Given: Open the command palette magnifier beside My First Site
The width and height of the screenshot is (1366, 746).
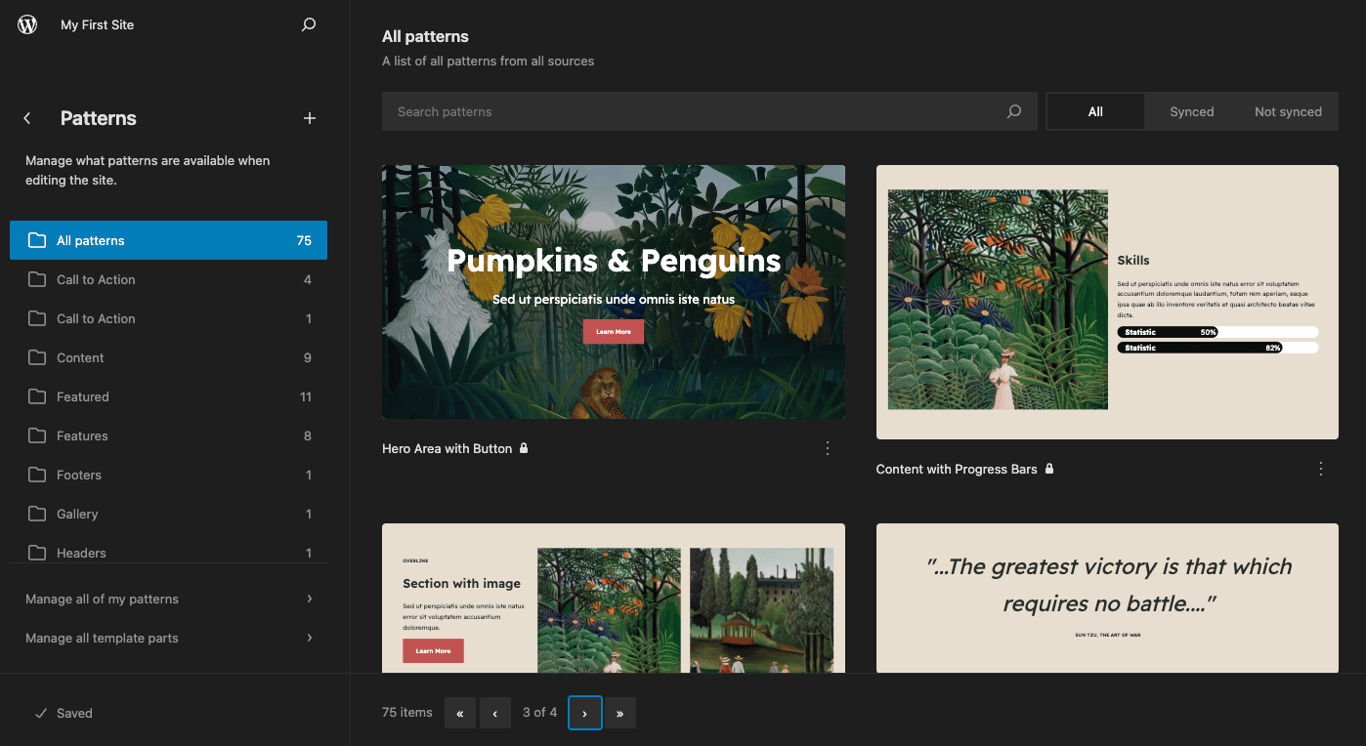Looking at the screenshot, I should tap(309, 25).
